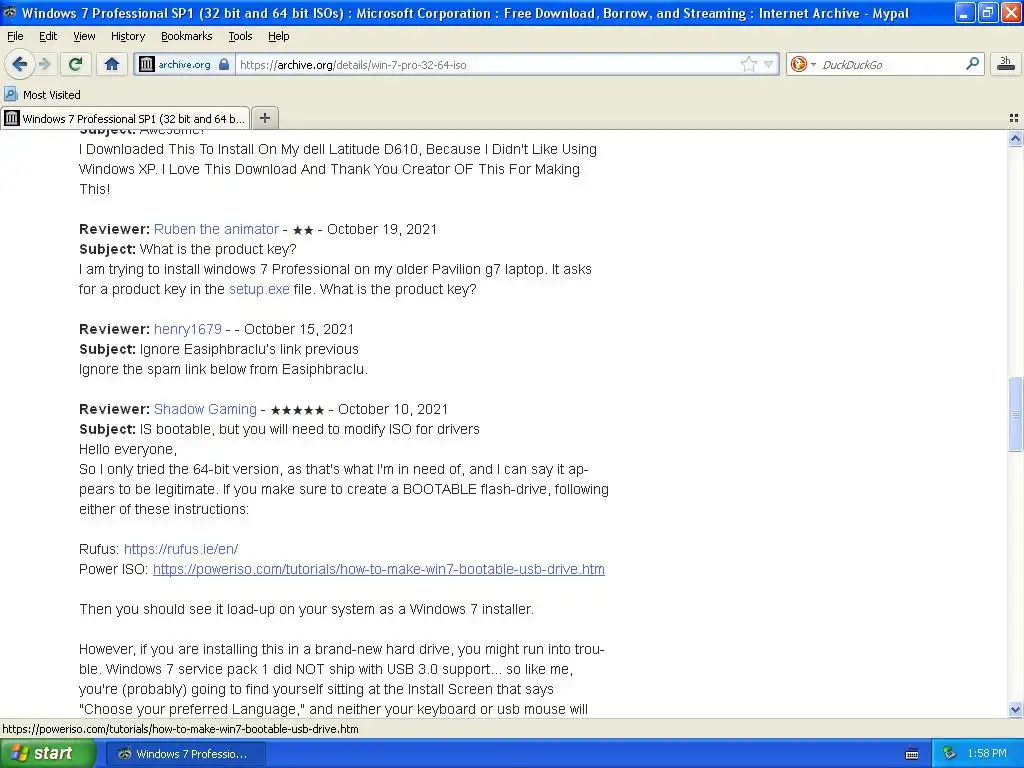Click the system tray network icon
1024x768 pixels.
point(949,754)
